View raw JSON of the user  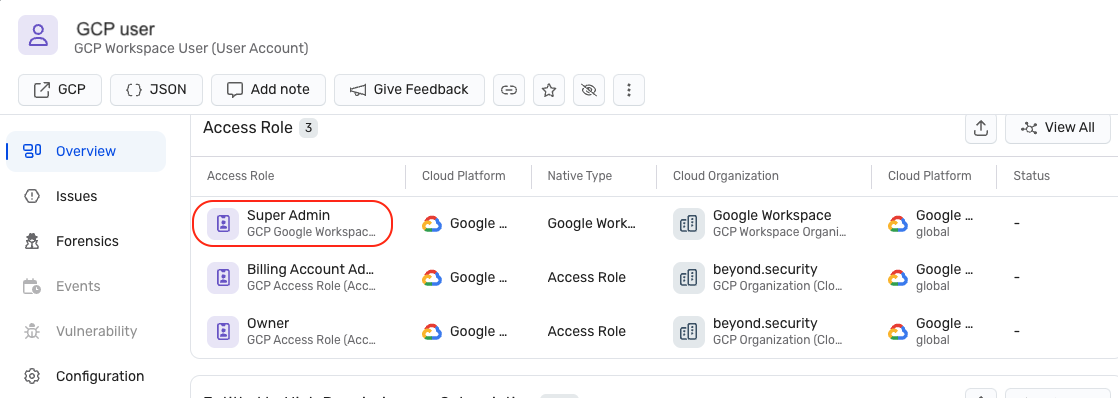point(156,90)
